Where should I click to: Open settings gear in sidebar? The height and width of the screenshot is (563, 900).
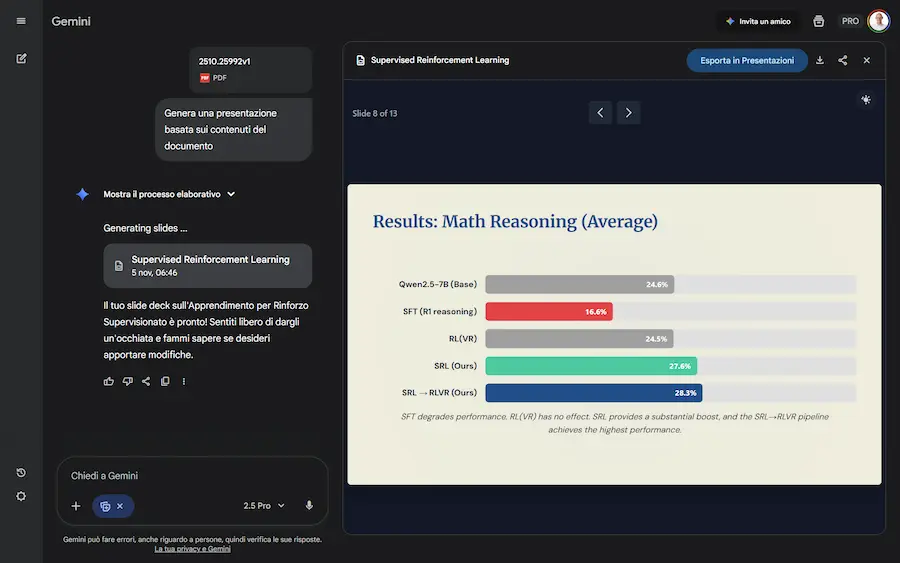(x=21, y=496)
